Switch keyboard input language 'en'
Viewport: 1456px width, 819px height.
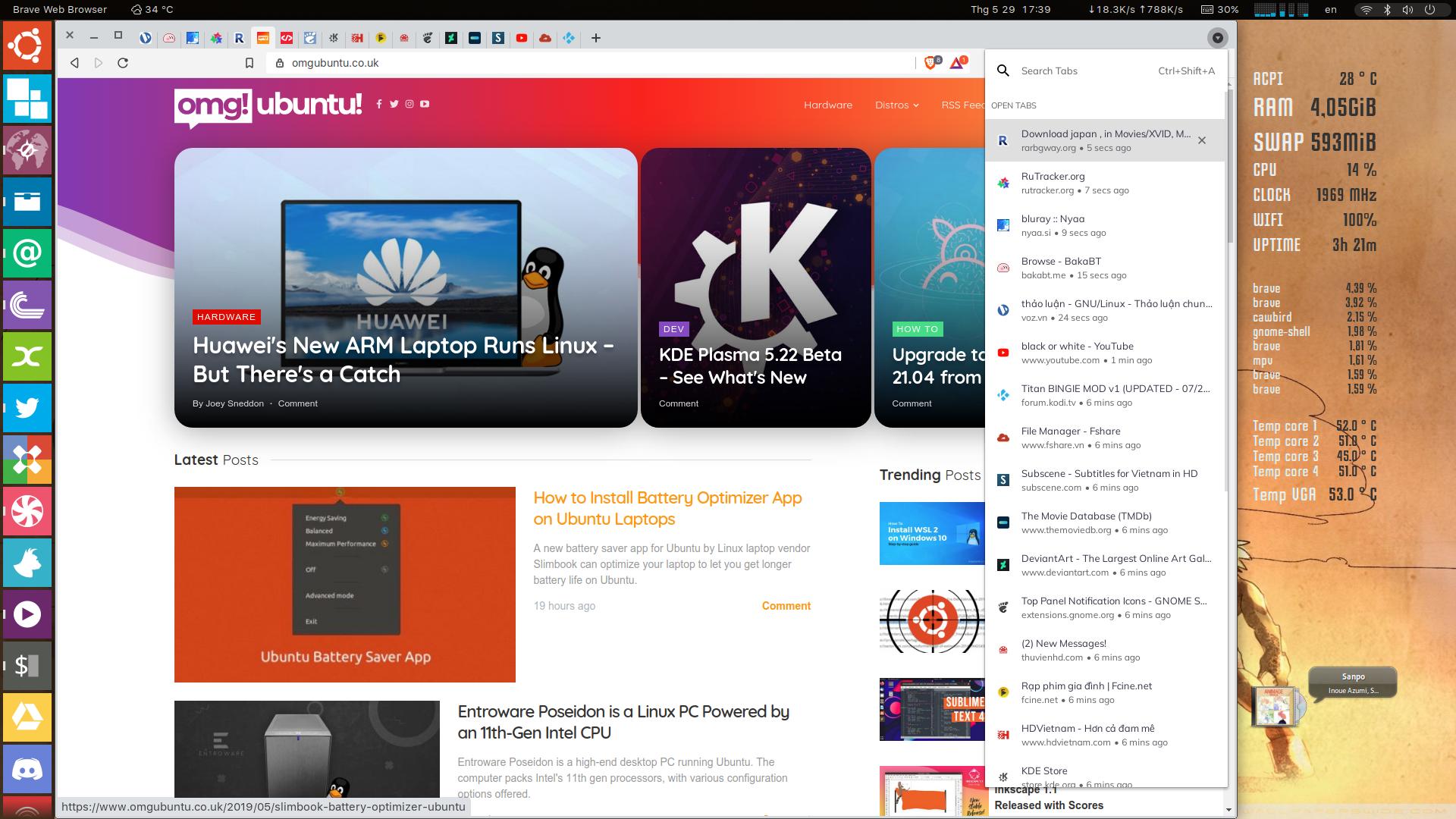point(1331,10)
